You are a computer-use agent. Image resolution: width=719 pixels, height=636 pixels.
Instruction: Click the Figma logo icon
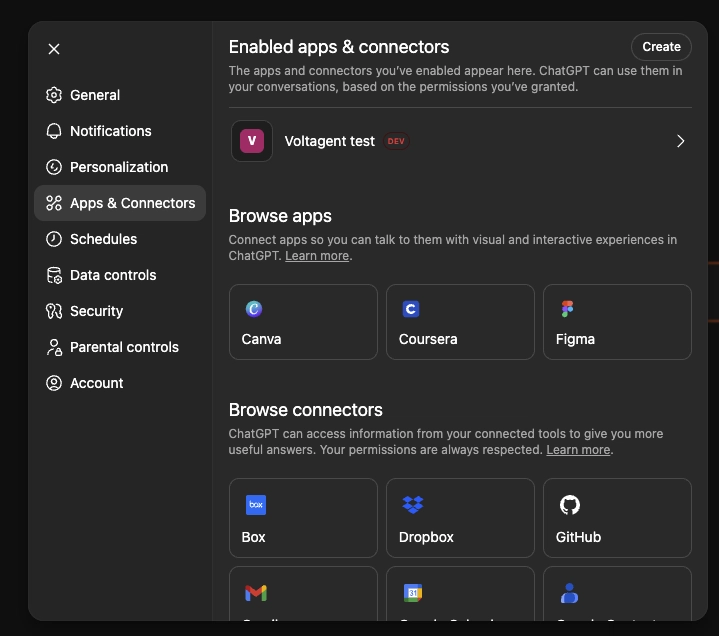[x=568, y=309]
